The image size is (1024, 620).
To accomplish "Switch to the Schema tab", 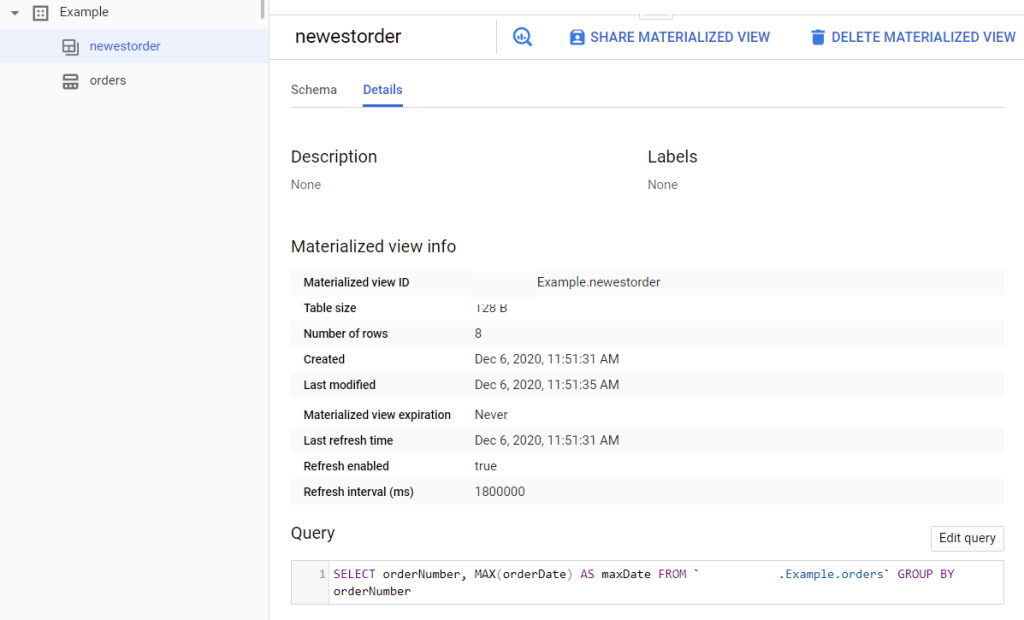I will point(314,90).
